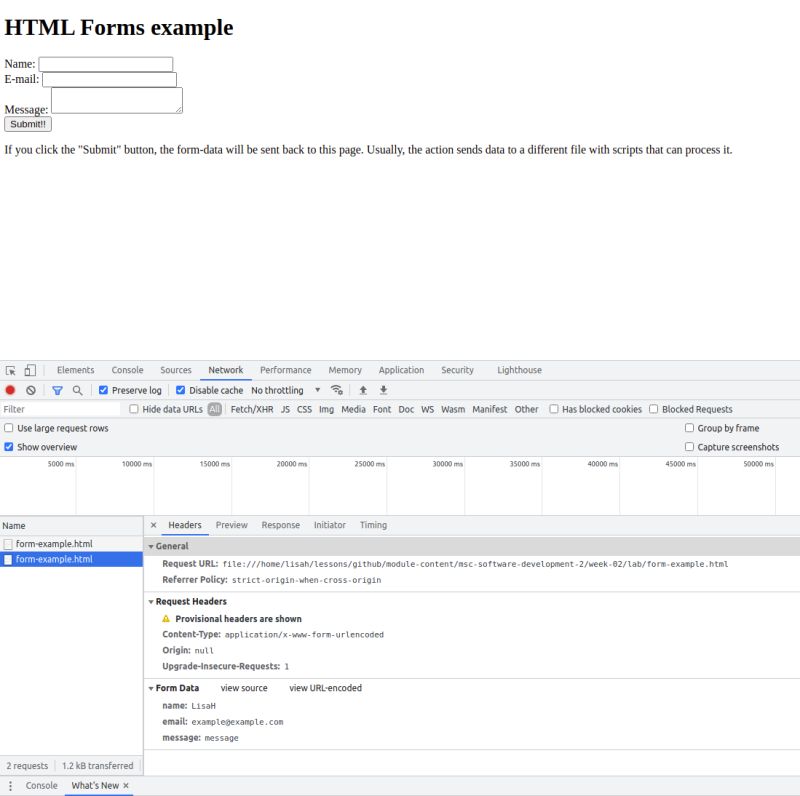Uncheck the Preserve log checkbox
800x796 pixels.
click(103, 390)
